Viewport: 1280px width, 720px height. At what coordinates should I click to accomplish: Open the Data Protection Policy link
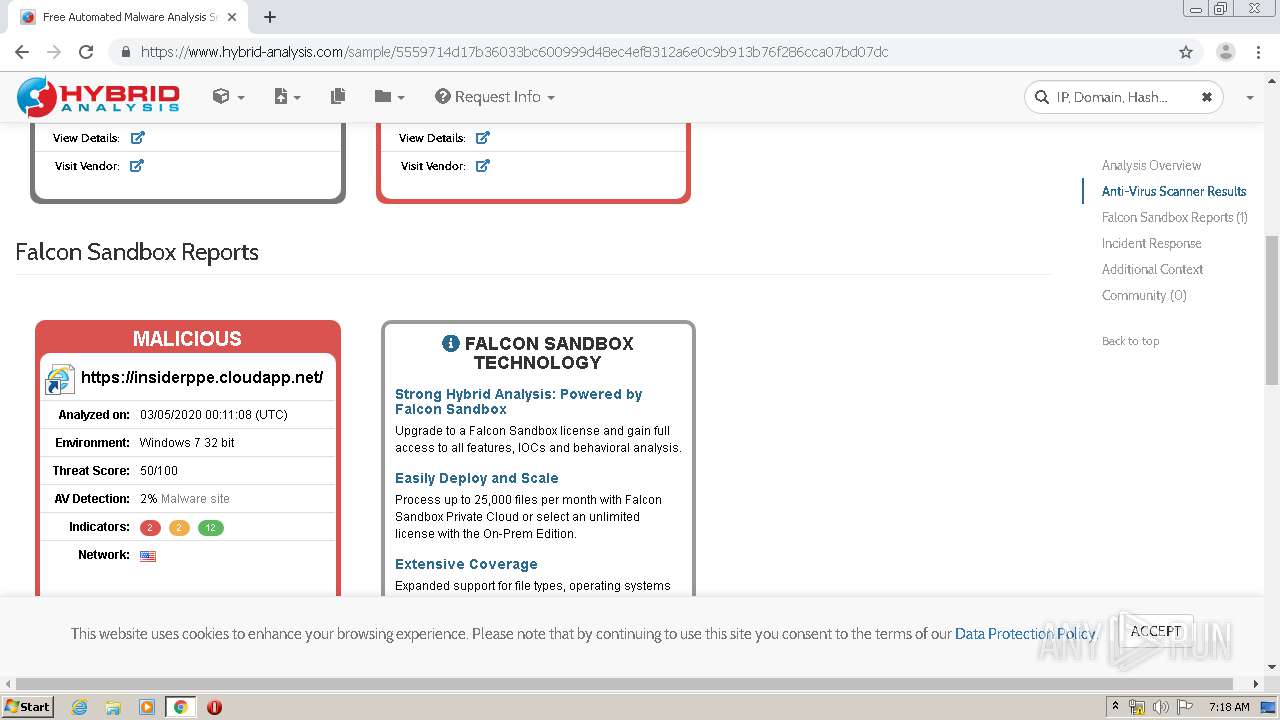pyautogui.click(x=1025, y=633)
